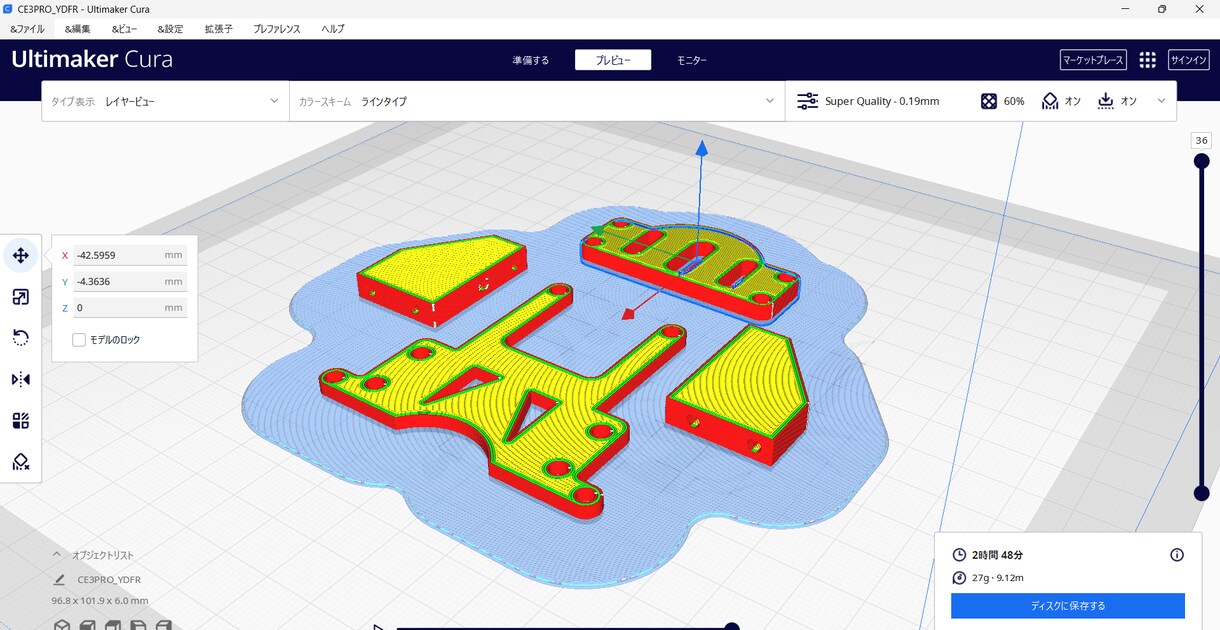
Task: Open the マーケットプレース button
Action: coord(1093,60)
